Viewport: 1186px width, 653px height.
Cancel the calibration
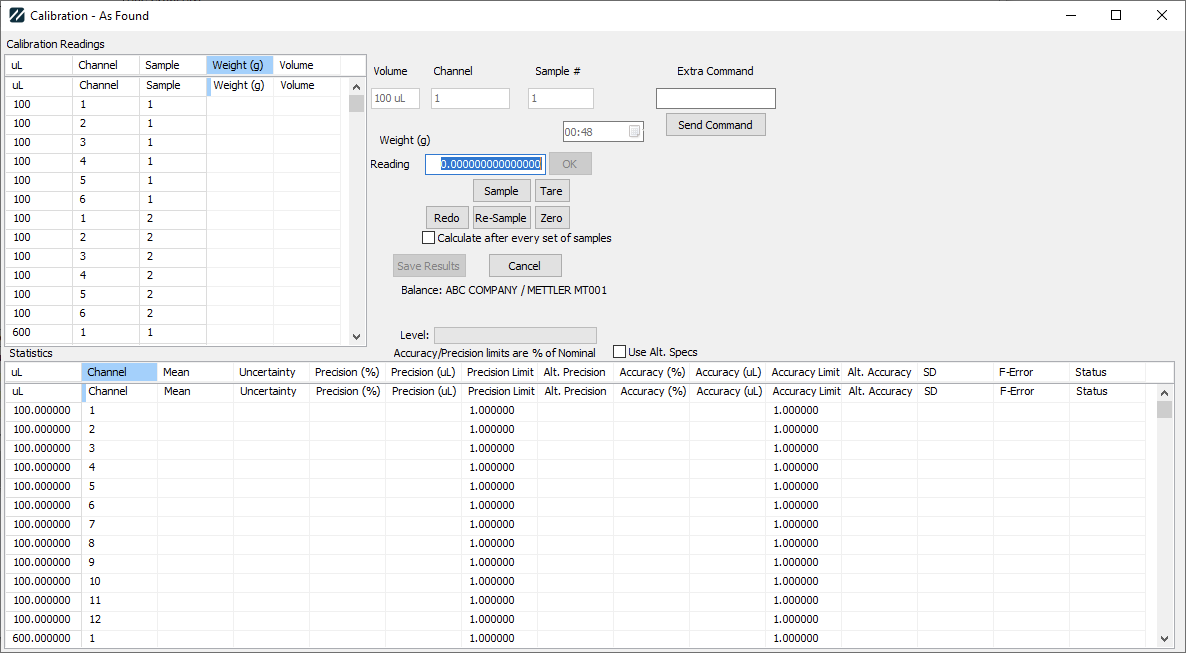[x=525, y=266]
